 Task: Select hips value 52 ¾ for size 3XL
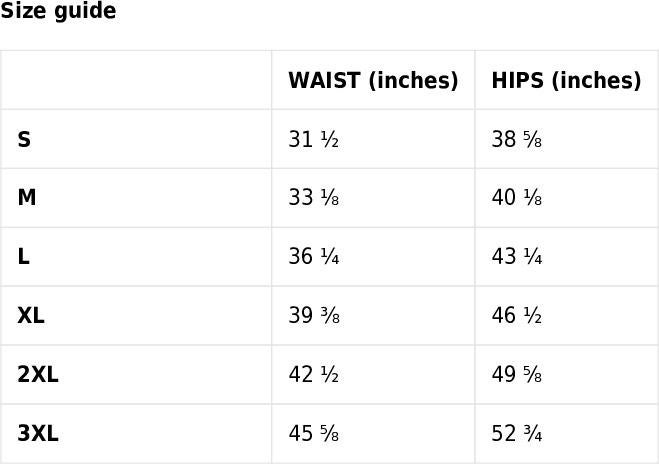517,433
